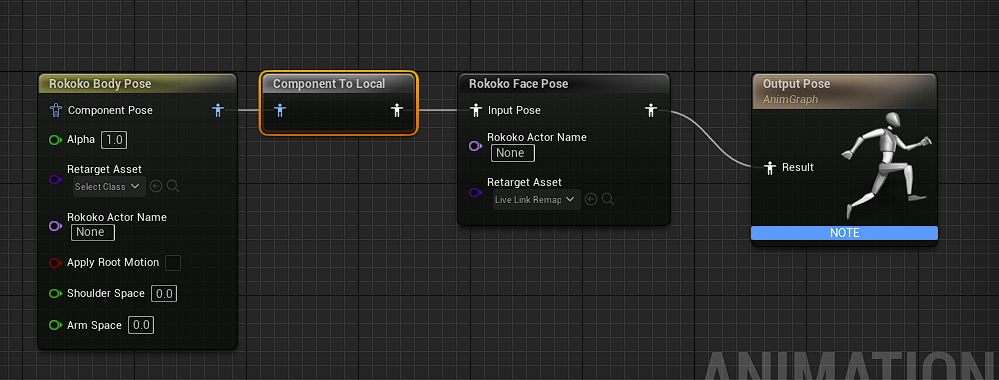The height and width of the screenshot is (380, 999).
Task: Open the Live Link Remap dropdown
Action: point(536,200)
